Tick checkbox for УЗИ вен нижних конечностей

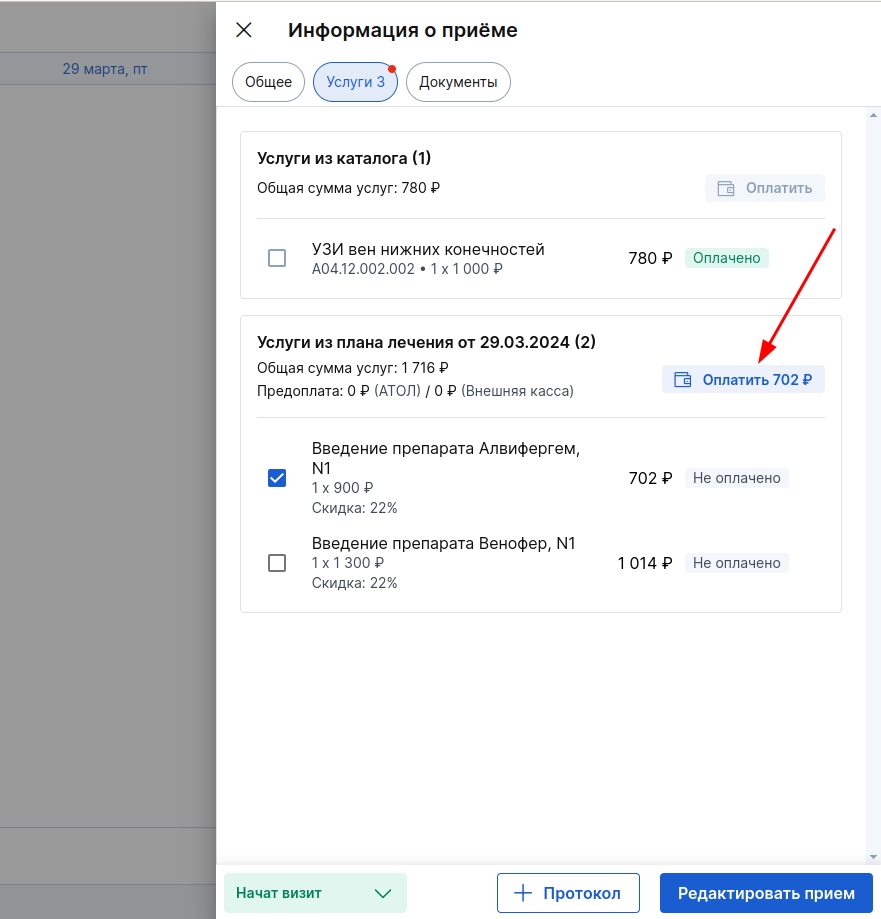click(277, 258)
